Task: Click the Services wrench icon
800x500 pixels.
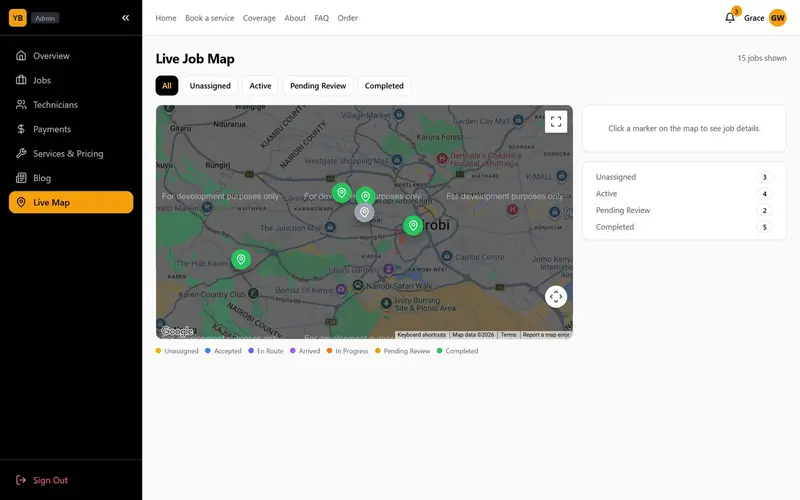Action: [x=21, y=153]
